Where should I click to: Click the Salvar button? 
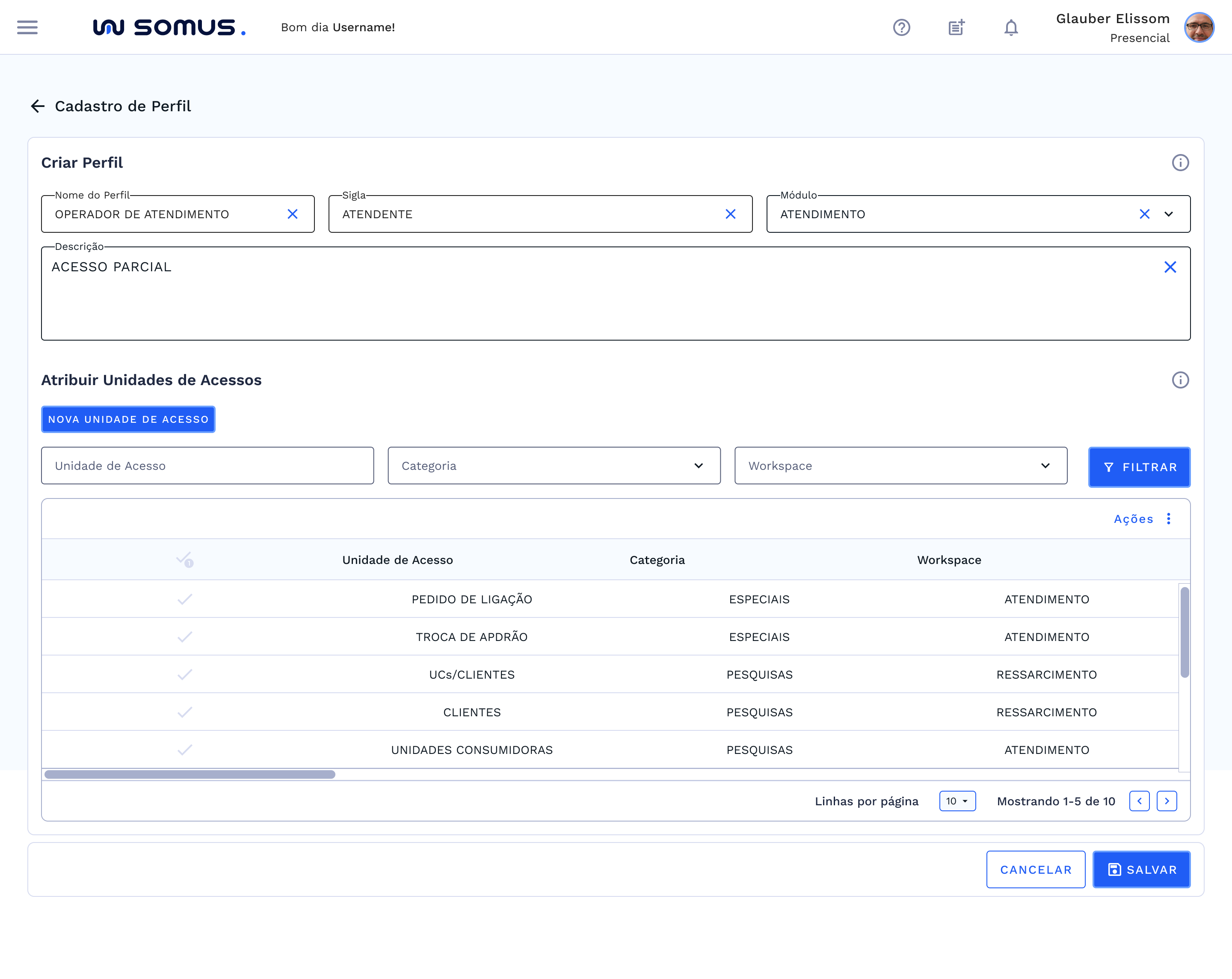[x=1141, y=869]
